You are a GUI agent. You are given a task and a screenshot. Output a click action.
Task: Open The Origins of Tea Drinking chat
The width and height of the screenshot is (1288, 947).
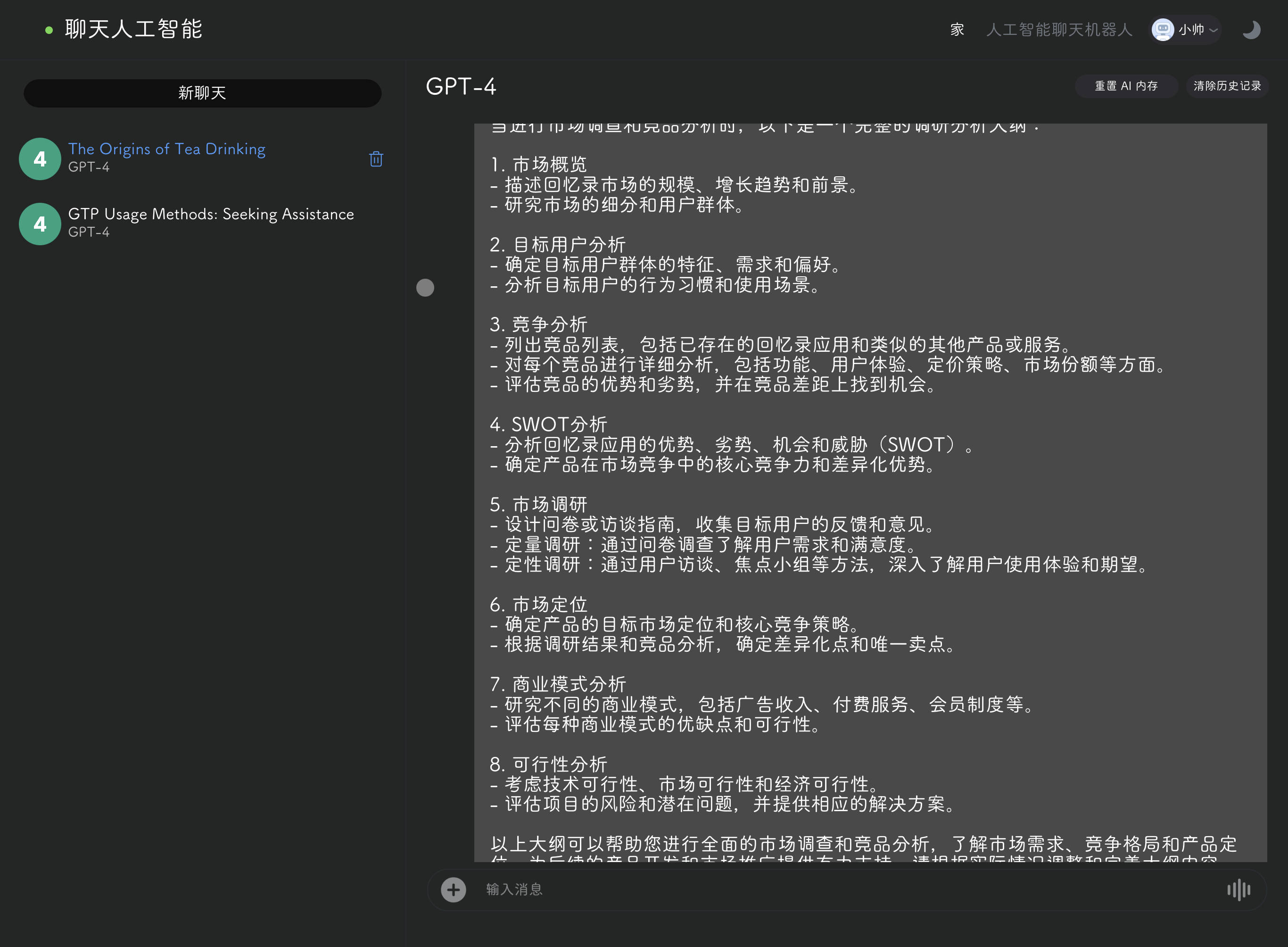tap(167, 149)
